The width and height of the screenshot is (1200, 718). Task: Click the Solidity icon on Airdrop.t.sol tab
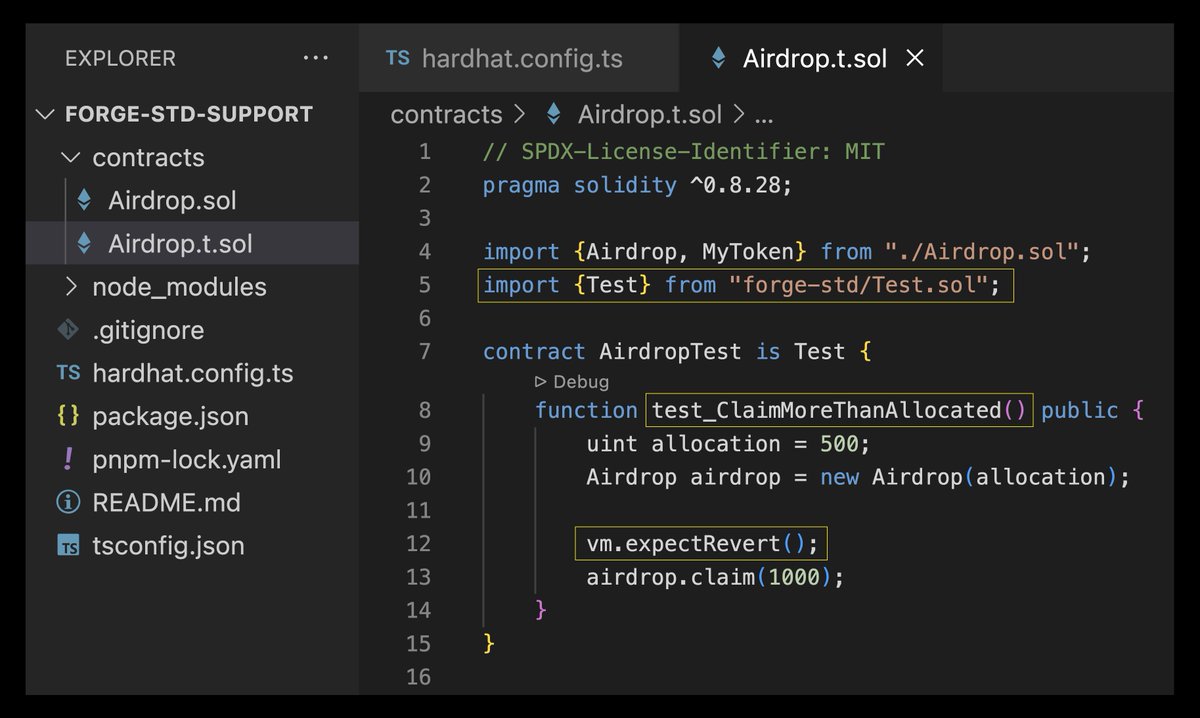point(718,58)
